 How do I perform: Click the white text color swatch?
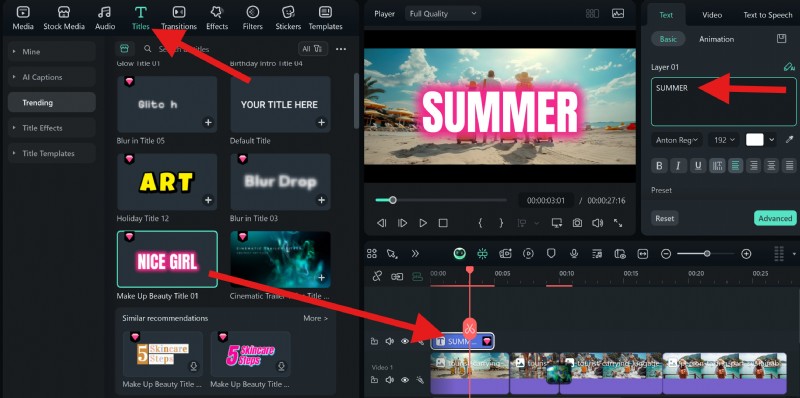point(755,140)
